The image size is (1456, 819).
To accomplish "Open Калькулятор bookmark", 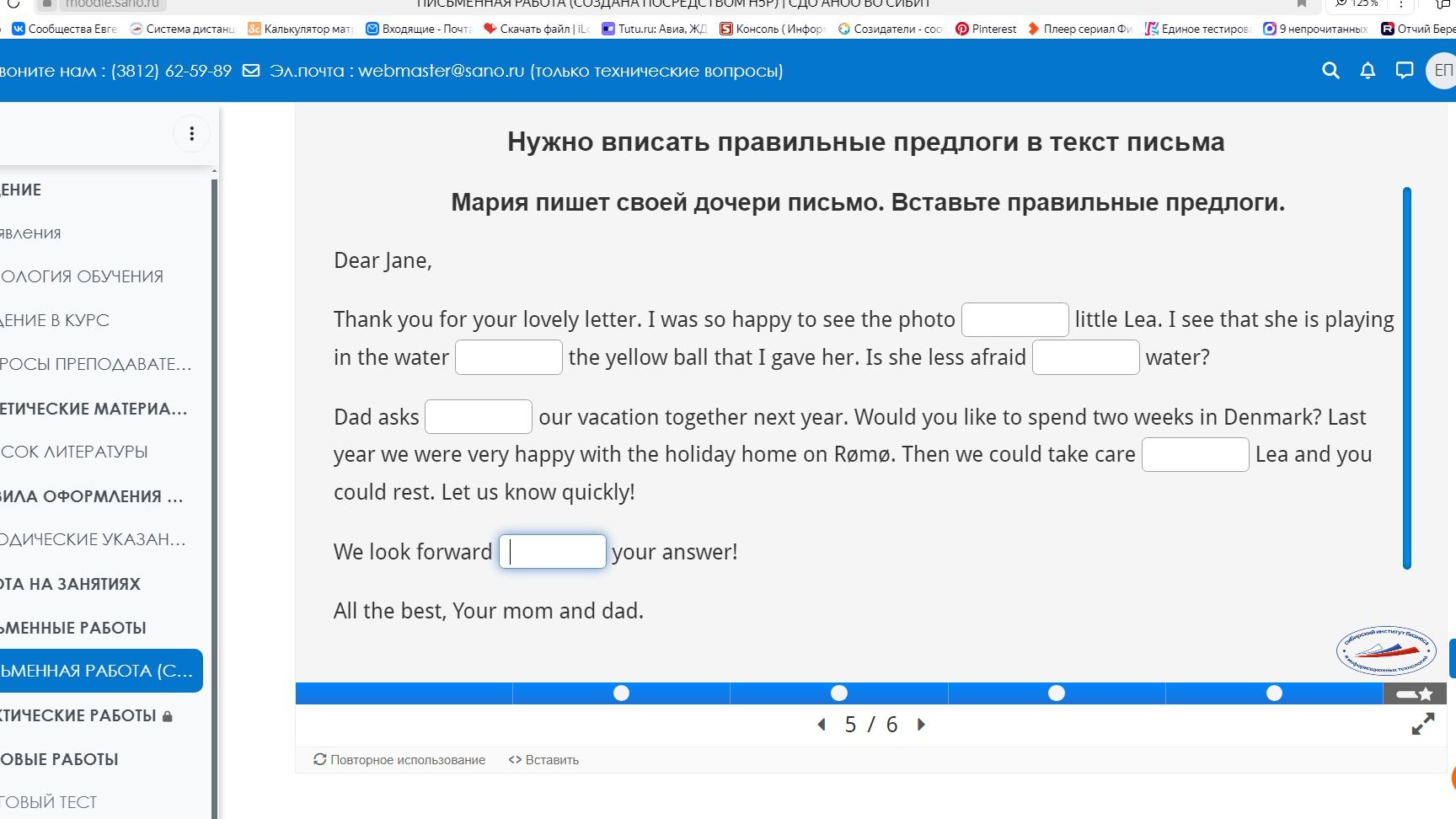I will point(301,29).
